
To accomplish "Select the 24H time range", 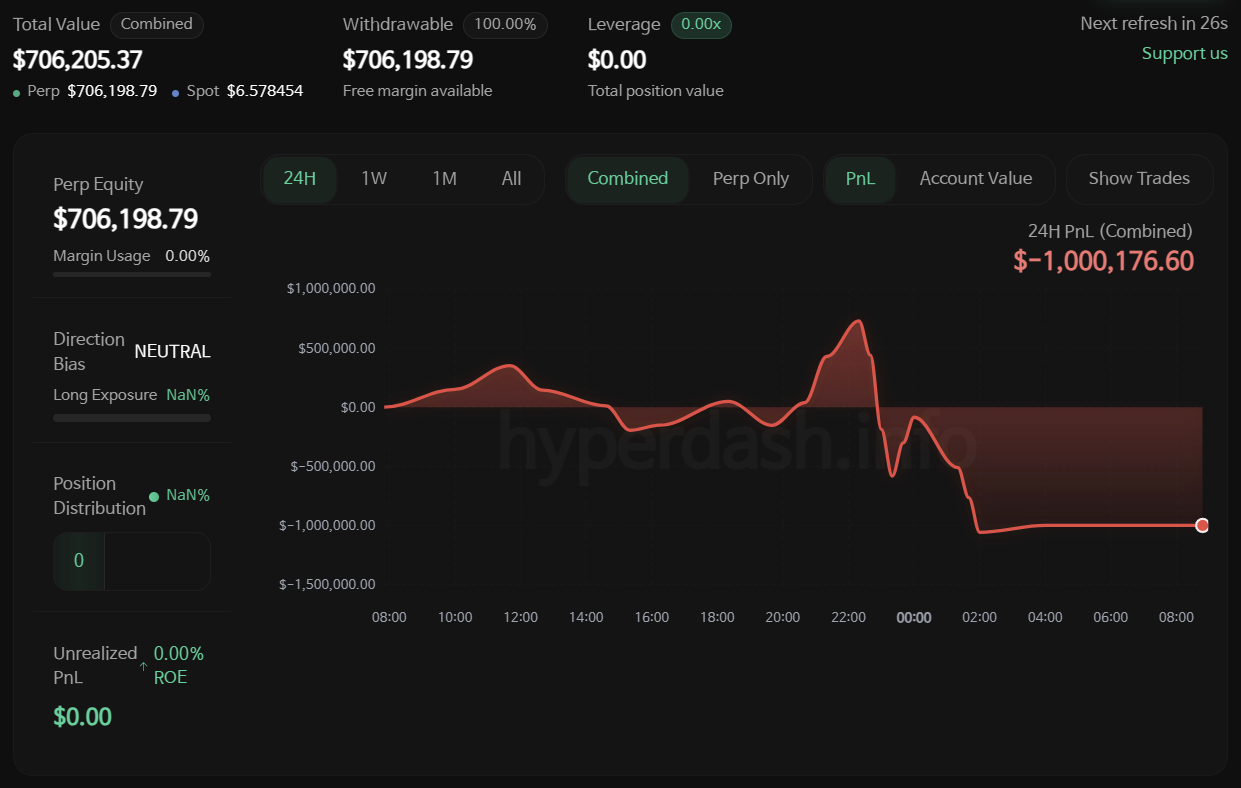I will (x=300, y=179).
